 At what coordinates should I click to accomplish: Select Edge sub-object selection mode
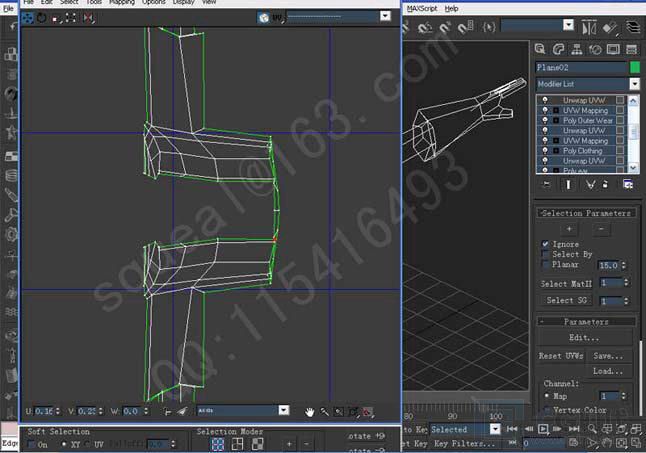coord(237,444)
